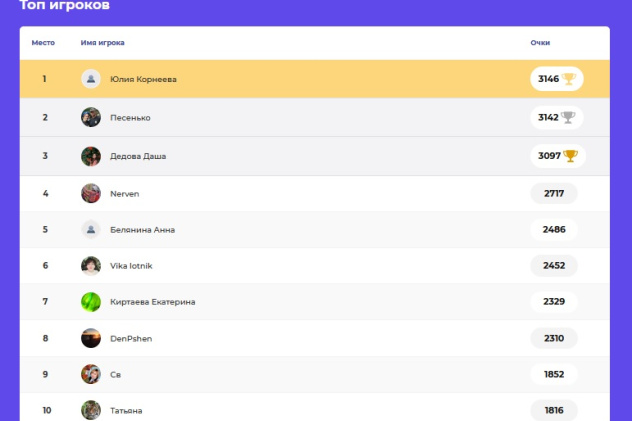Screen dimensions: 632x421
Task: Click Nerven's profile avatar
Action: 91,193
